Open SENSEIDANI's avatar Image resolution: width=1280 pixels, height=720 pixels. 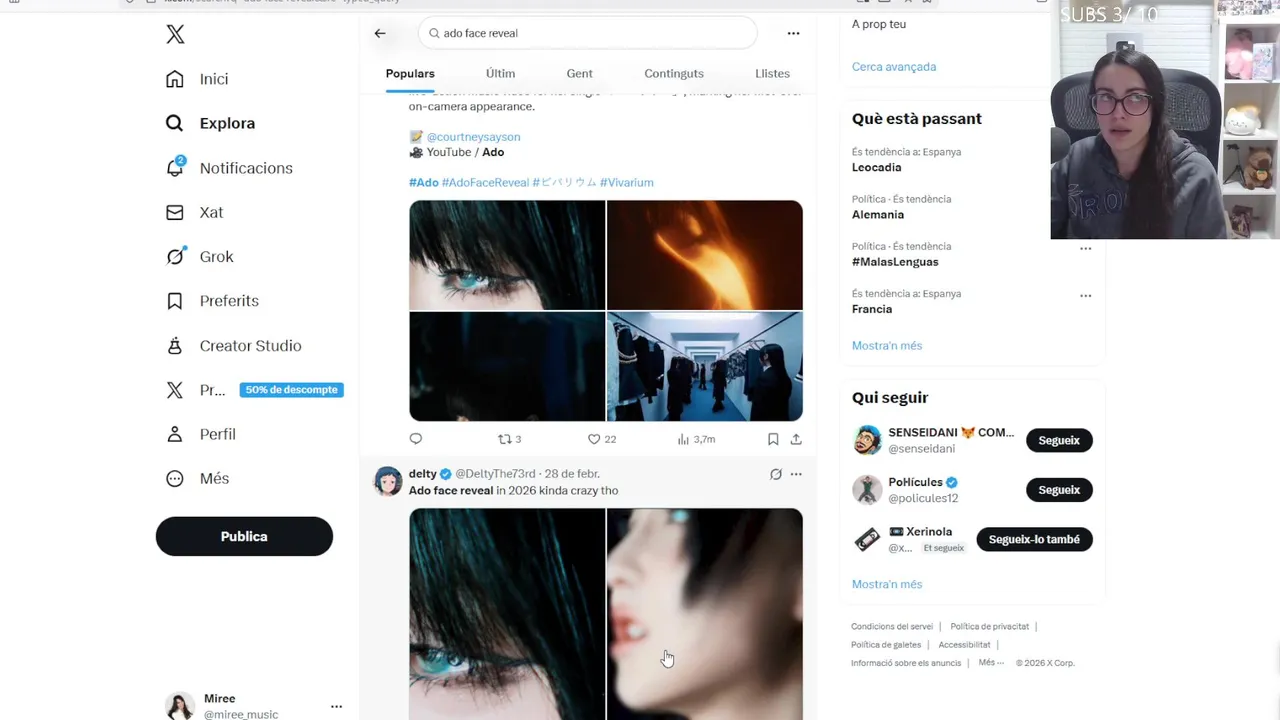[867, 441]
